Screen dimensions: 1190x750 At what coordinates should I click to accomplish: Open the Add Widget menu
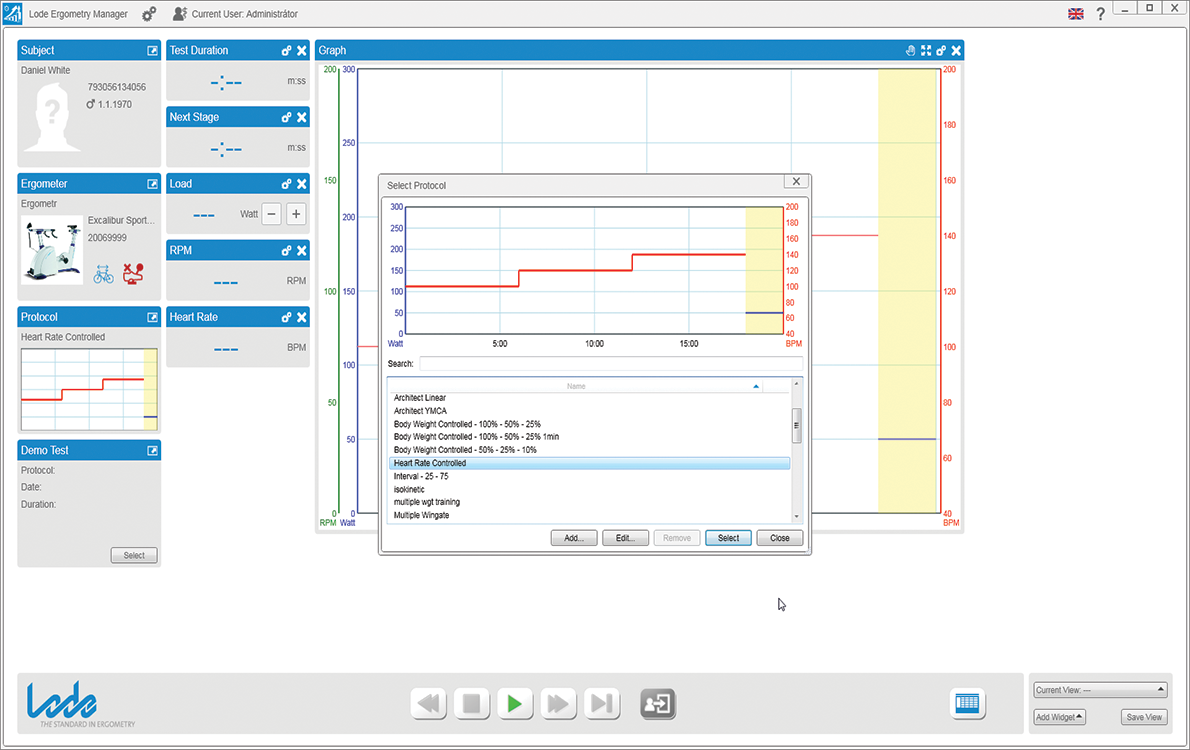(x=1057, y=717)
